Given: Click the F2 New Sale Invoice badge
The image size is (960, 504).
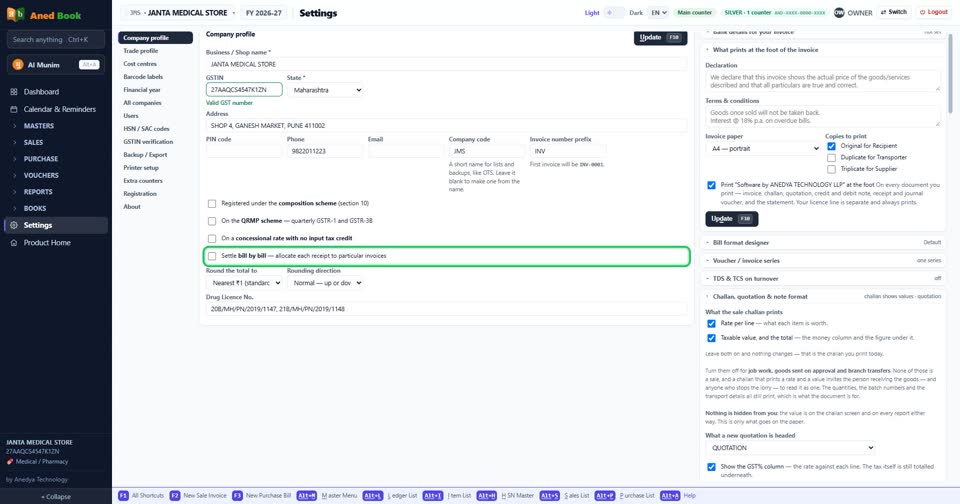Looking at the screenshot, I should [174, 495].
